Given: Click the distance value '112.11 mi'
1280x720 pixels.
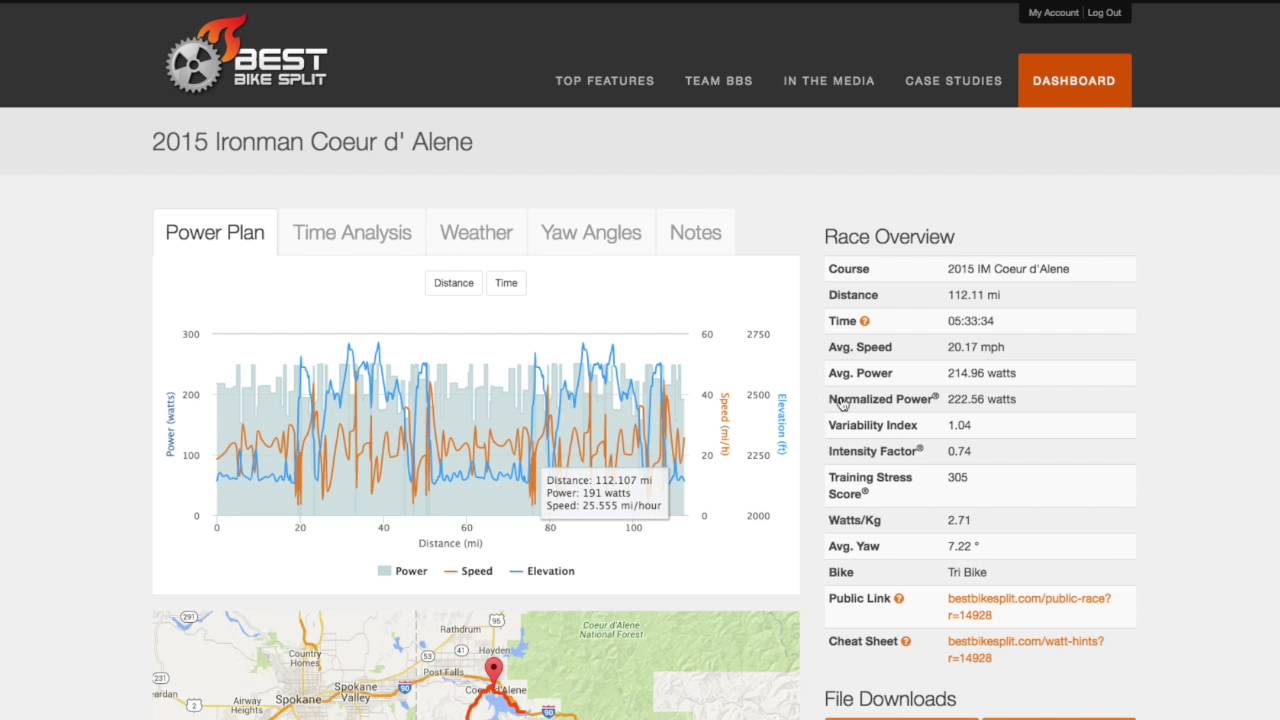Looking at the screenshot, I should coord(974,295).
